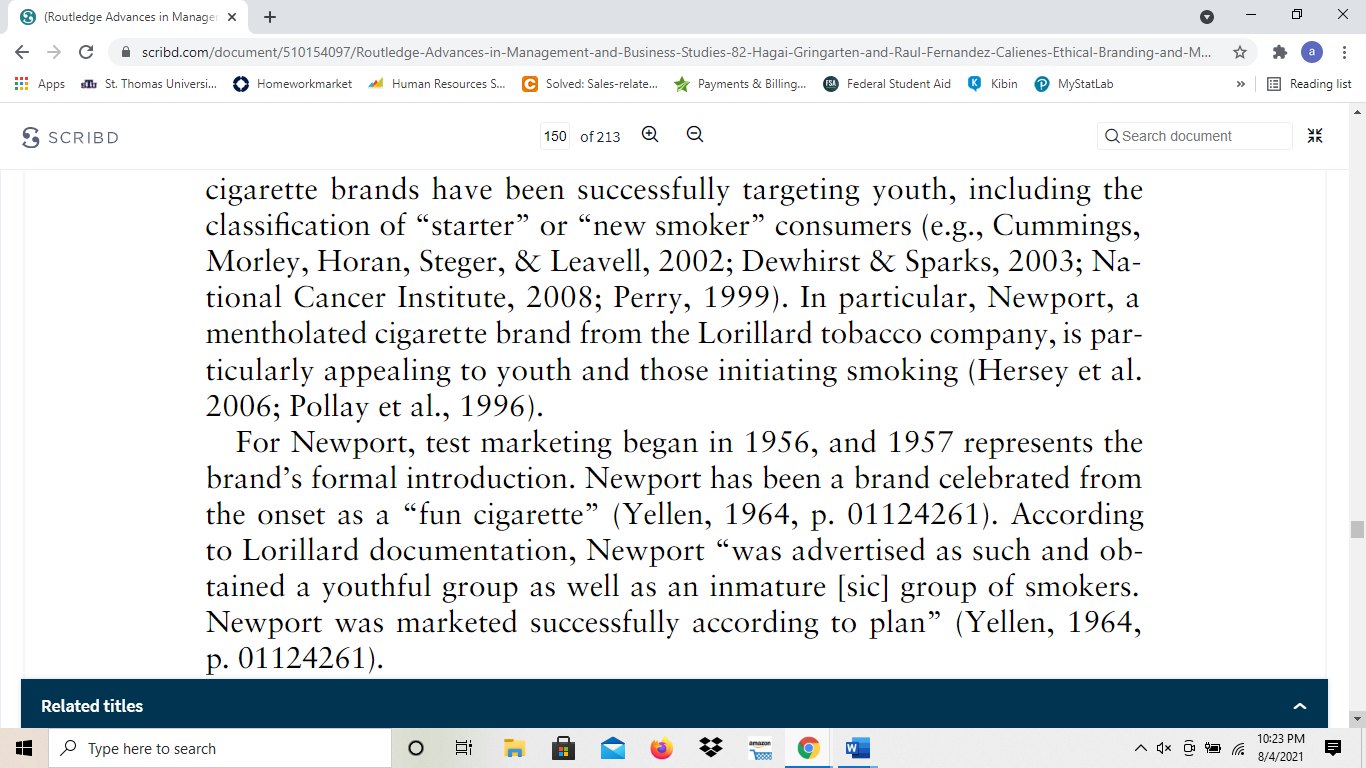Open the Kibin bookmark

point(993,84)
